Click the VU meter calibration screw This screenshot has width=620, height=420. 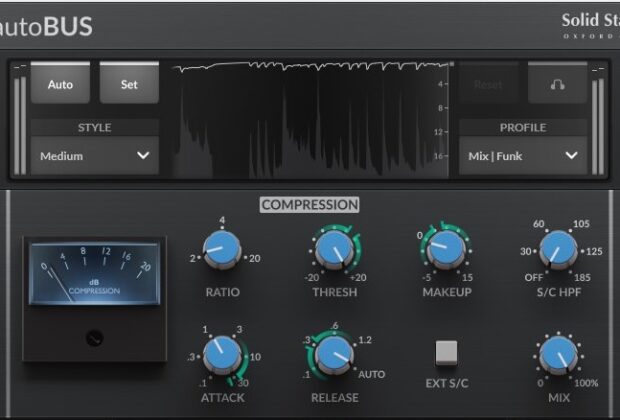[94, 337]
